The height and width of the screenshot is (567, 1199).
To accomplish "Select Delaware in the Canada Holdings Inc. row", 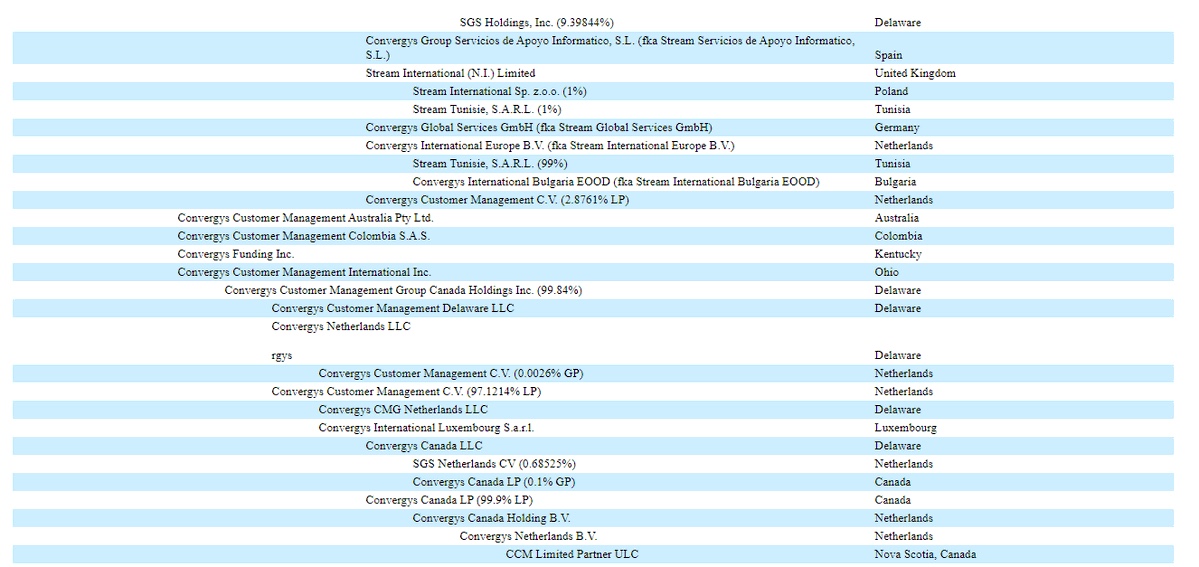I will pyautogui.click(x=898, y=291).
